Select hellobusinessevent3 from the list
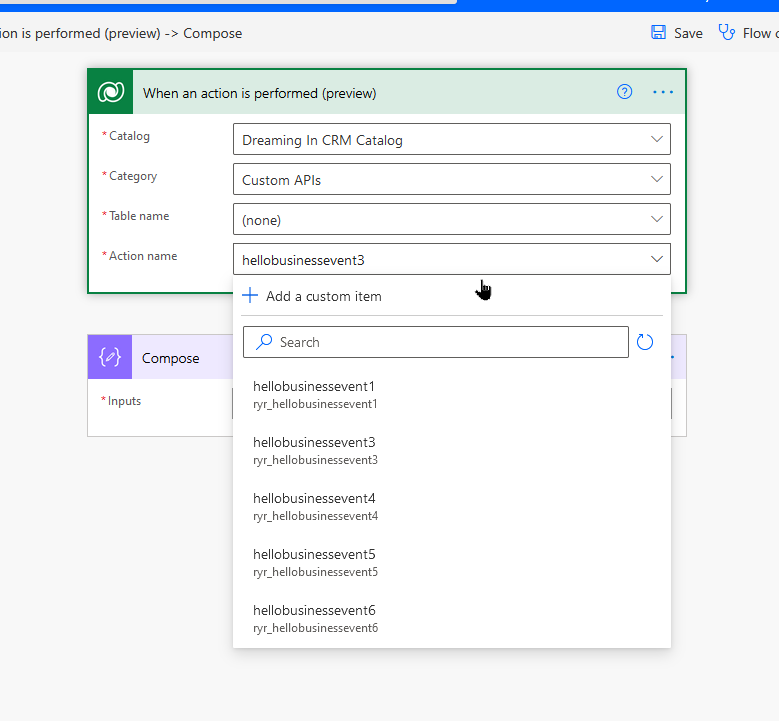 click(315, 450)
